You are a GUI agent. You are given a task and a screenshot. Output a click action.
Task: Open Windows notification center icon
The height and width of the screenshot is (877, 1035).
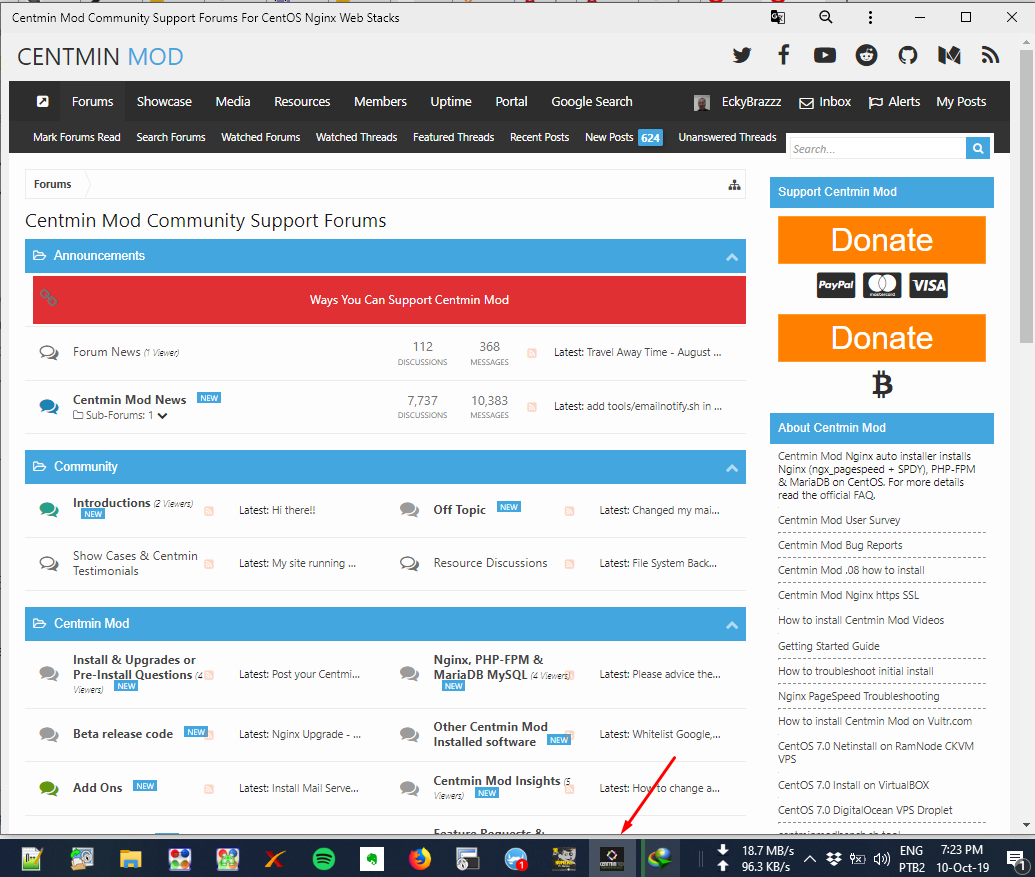[x=1015, y=859]
